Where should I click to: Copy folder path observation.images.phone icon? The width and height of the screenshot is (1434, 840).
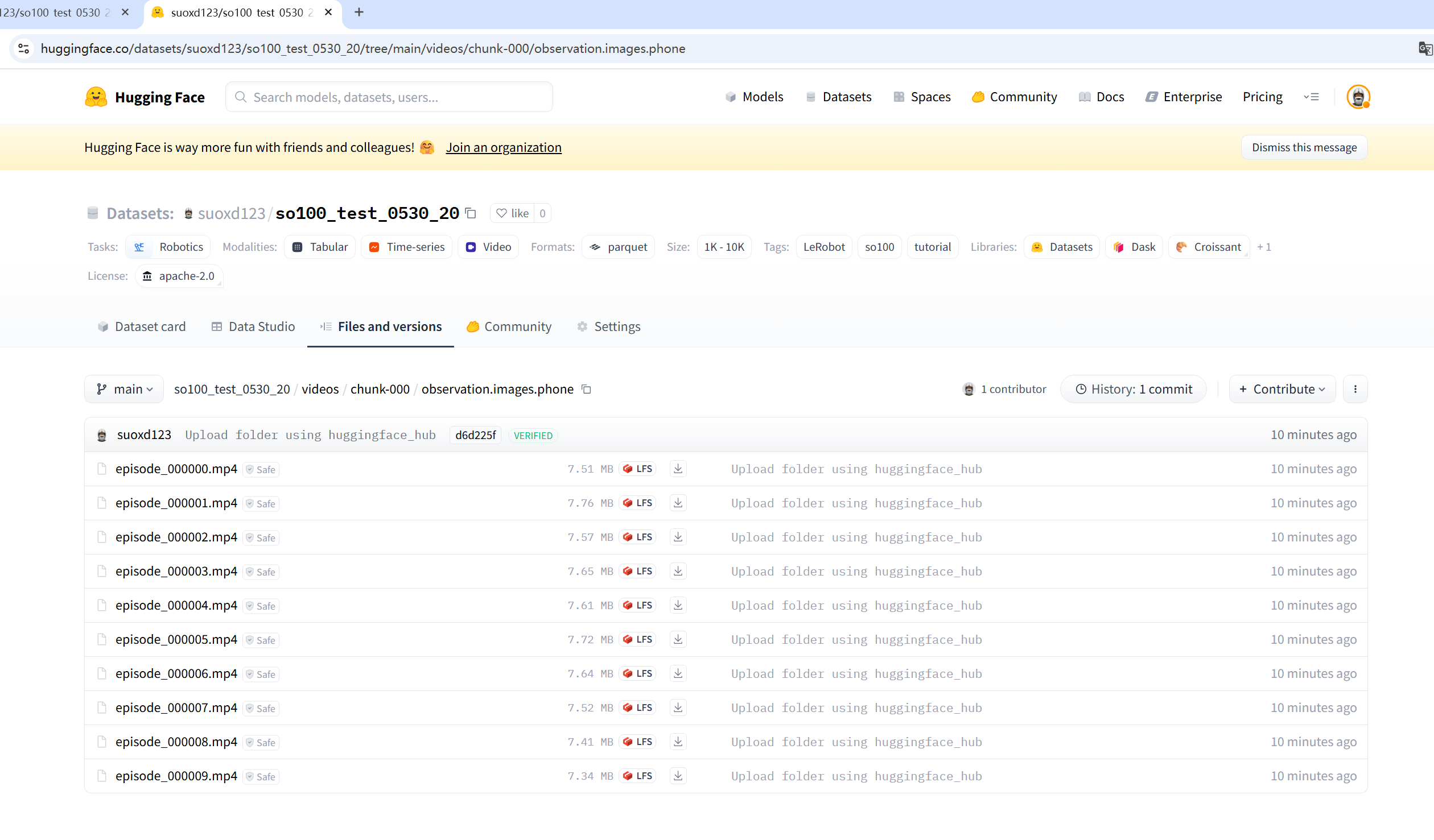[x=587, y=389]
